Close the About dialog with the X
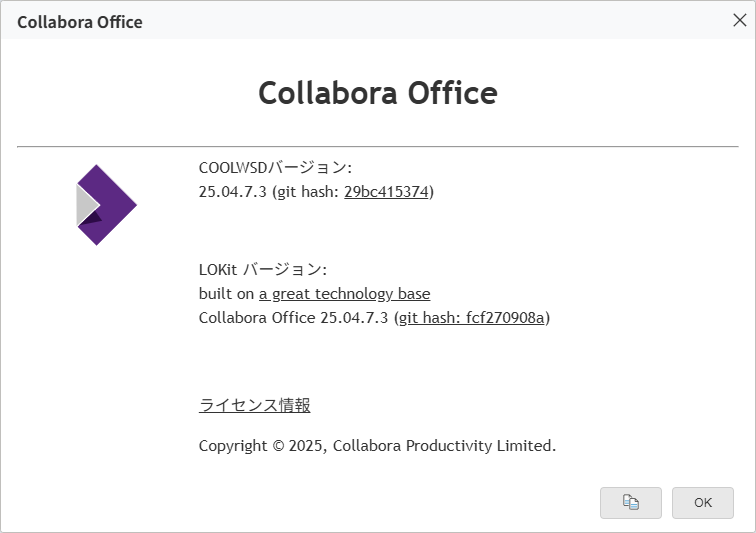 (740, 20)
